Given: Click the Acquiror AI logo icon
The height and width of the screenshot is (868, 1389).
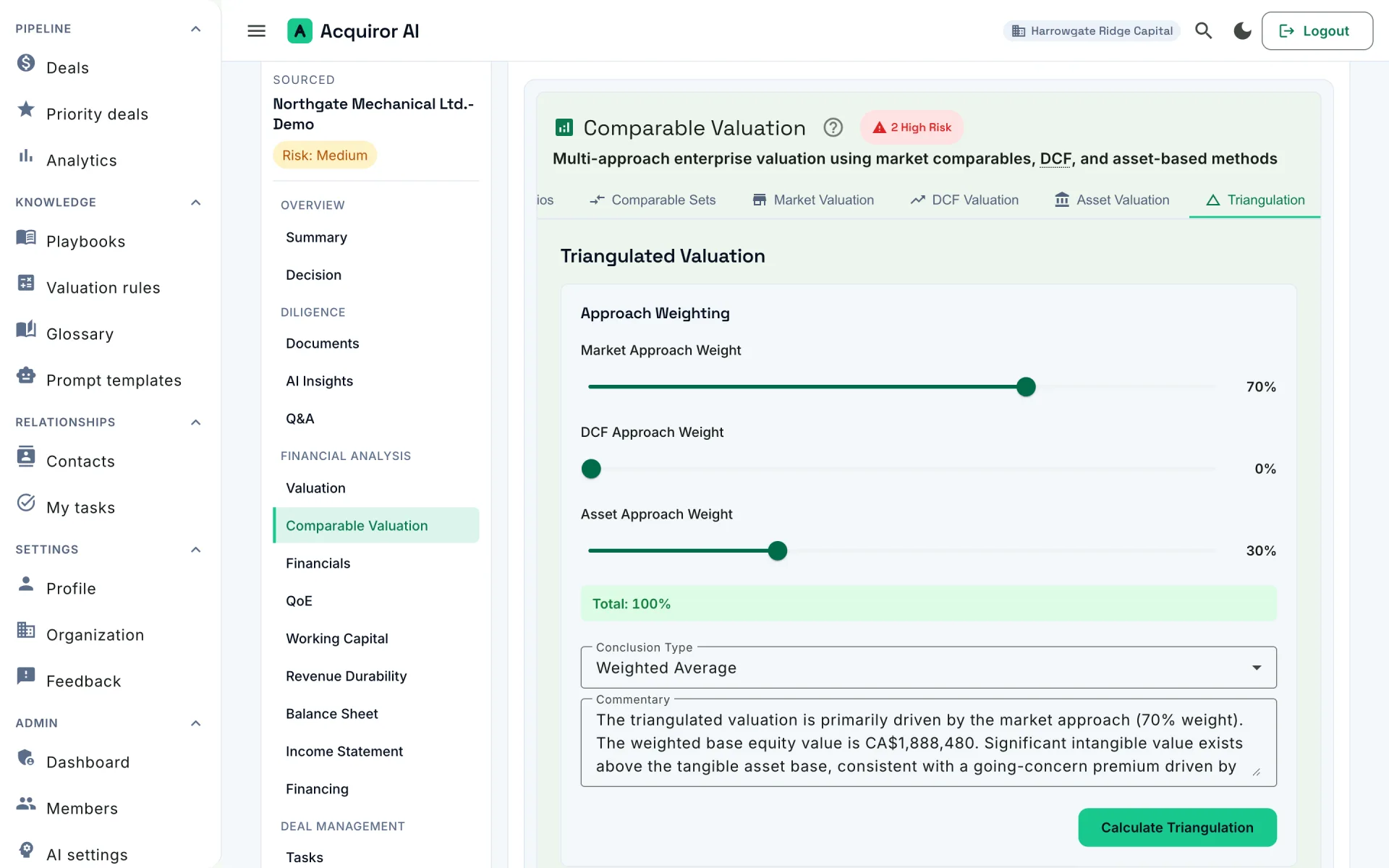Looking at the screenshot, I should (x=300, y=31).
